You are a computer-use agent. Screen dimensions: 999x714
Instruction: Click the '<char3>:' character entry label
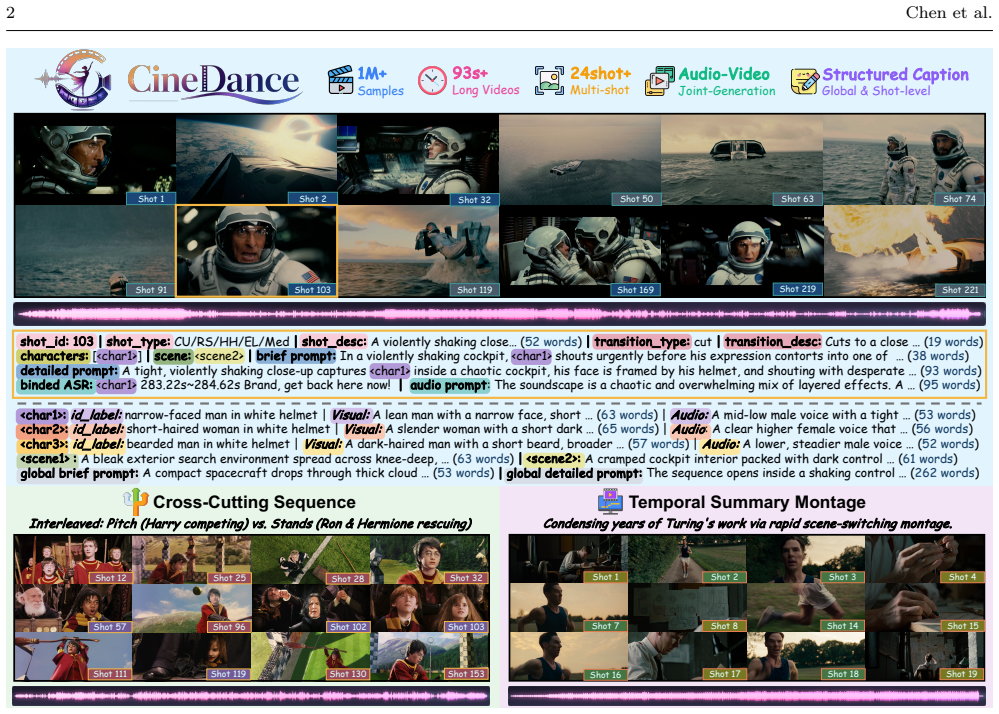coord(43,444)
